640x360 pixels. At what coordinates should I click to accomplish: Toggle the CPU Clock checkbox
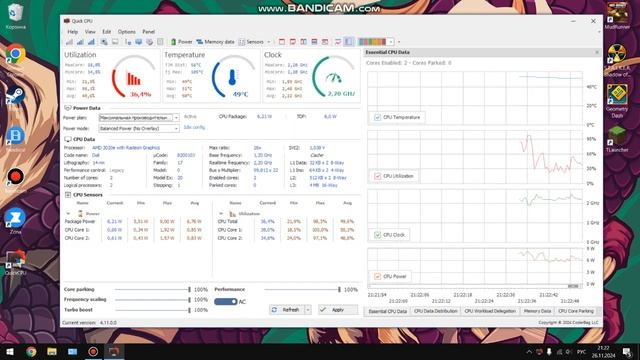point(378,235)
